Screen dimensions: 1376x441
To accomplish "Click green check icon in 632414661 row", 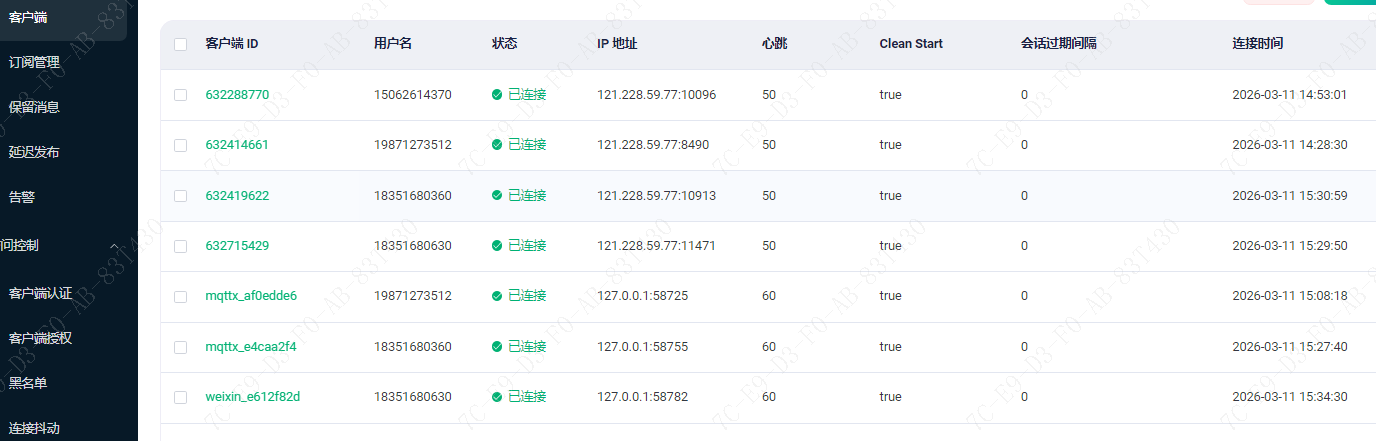I will (497, 145).
